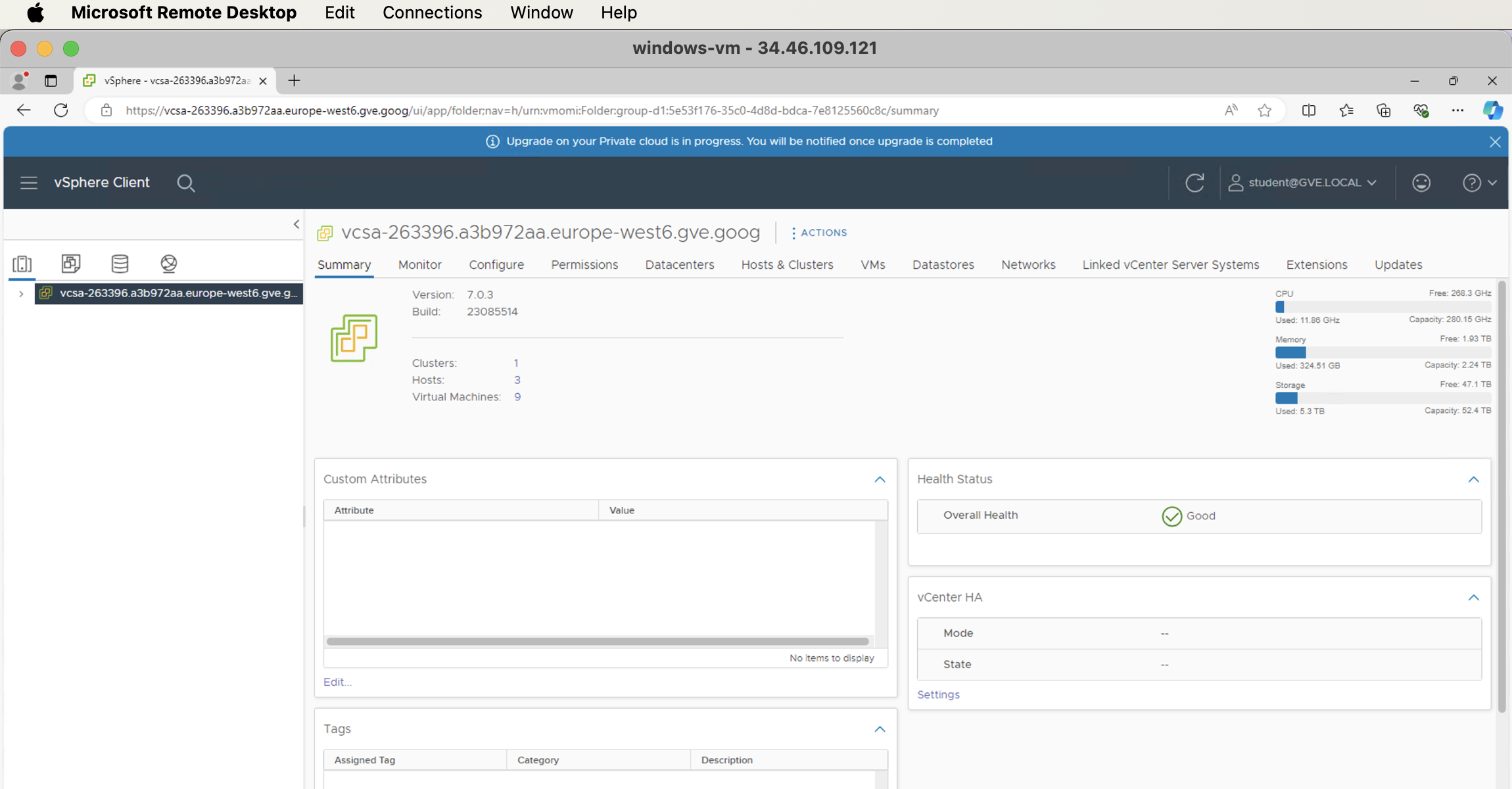This screenshot has width=1512, height=789.
Task: Click Edit under Custom Attributes
Action: coord(337,682)
